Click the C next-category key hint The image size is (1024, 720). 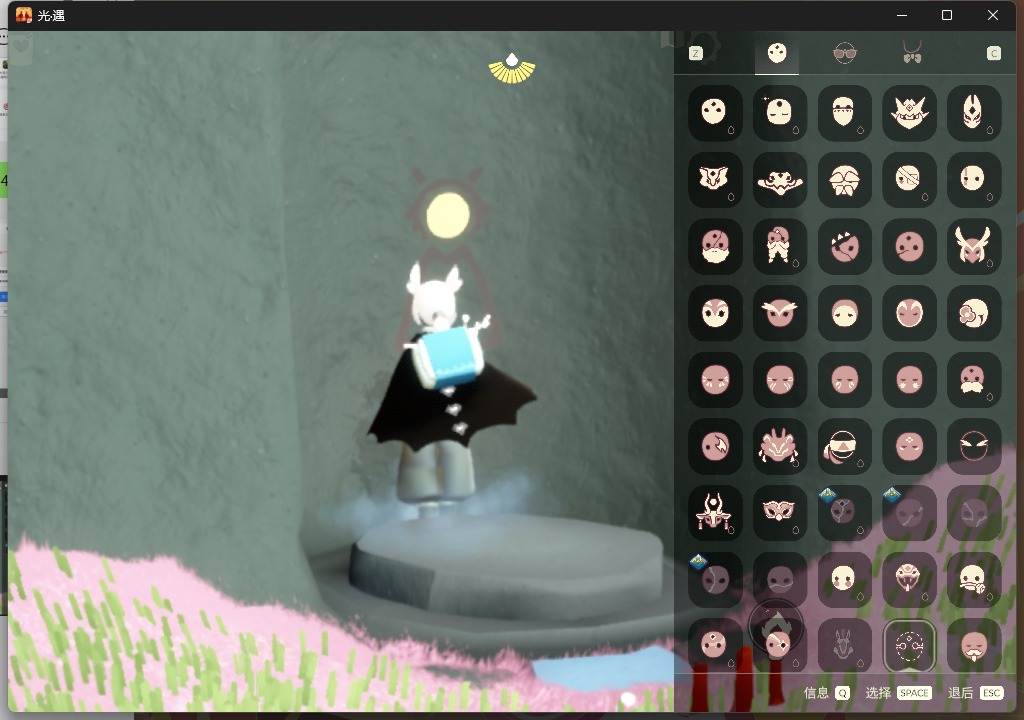tap(993, 54)
